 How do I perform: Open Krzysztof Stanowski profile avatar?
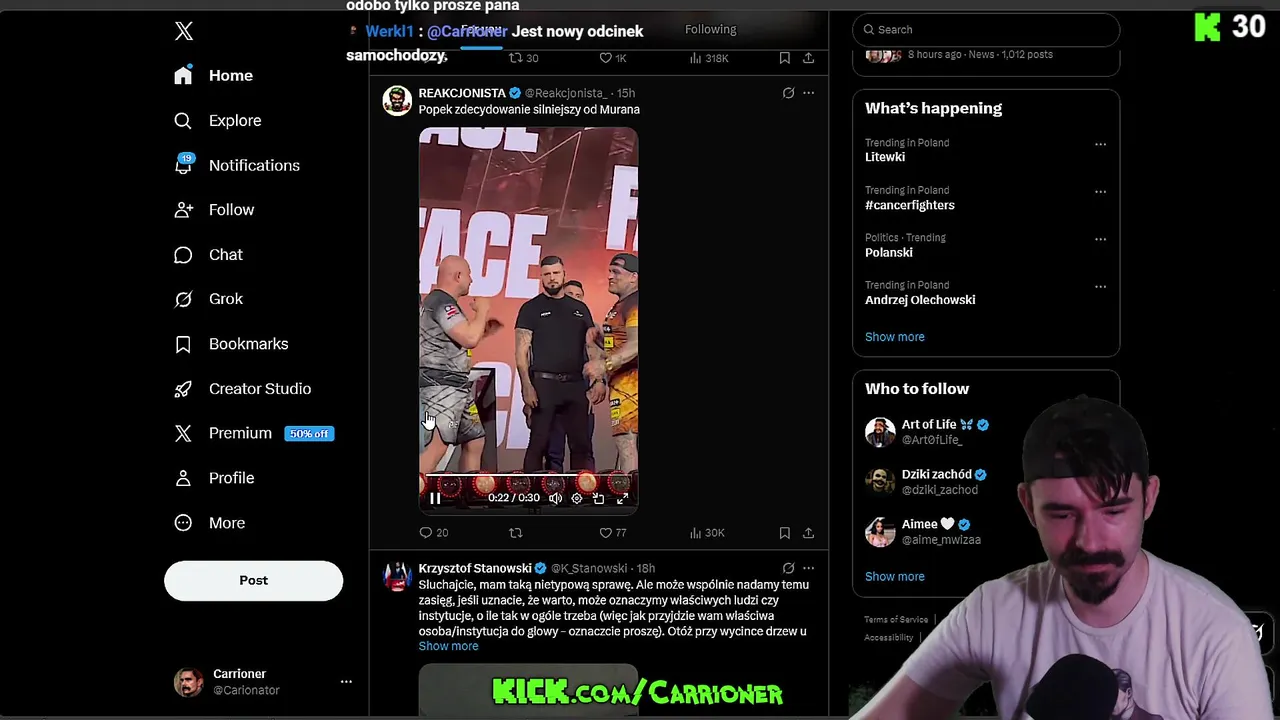pos(397,576)
